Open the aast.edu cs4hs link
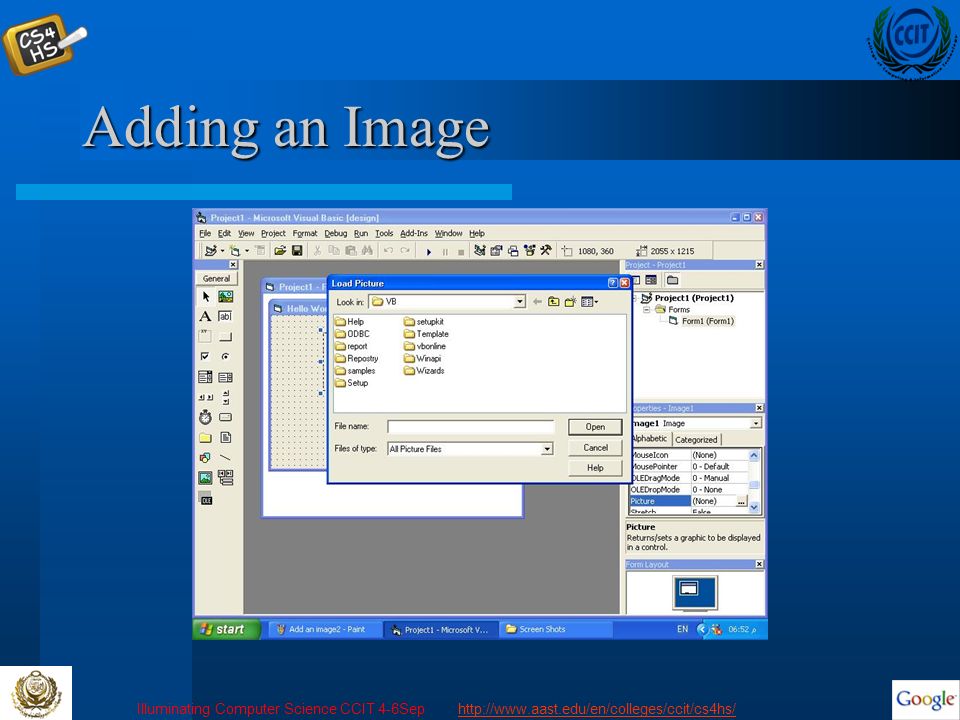 point(596,709)
